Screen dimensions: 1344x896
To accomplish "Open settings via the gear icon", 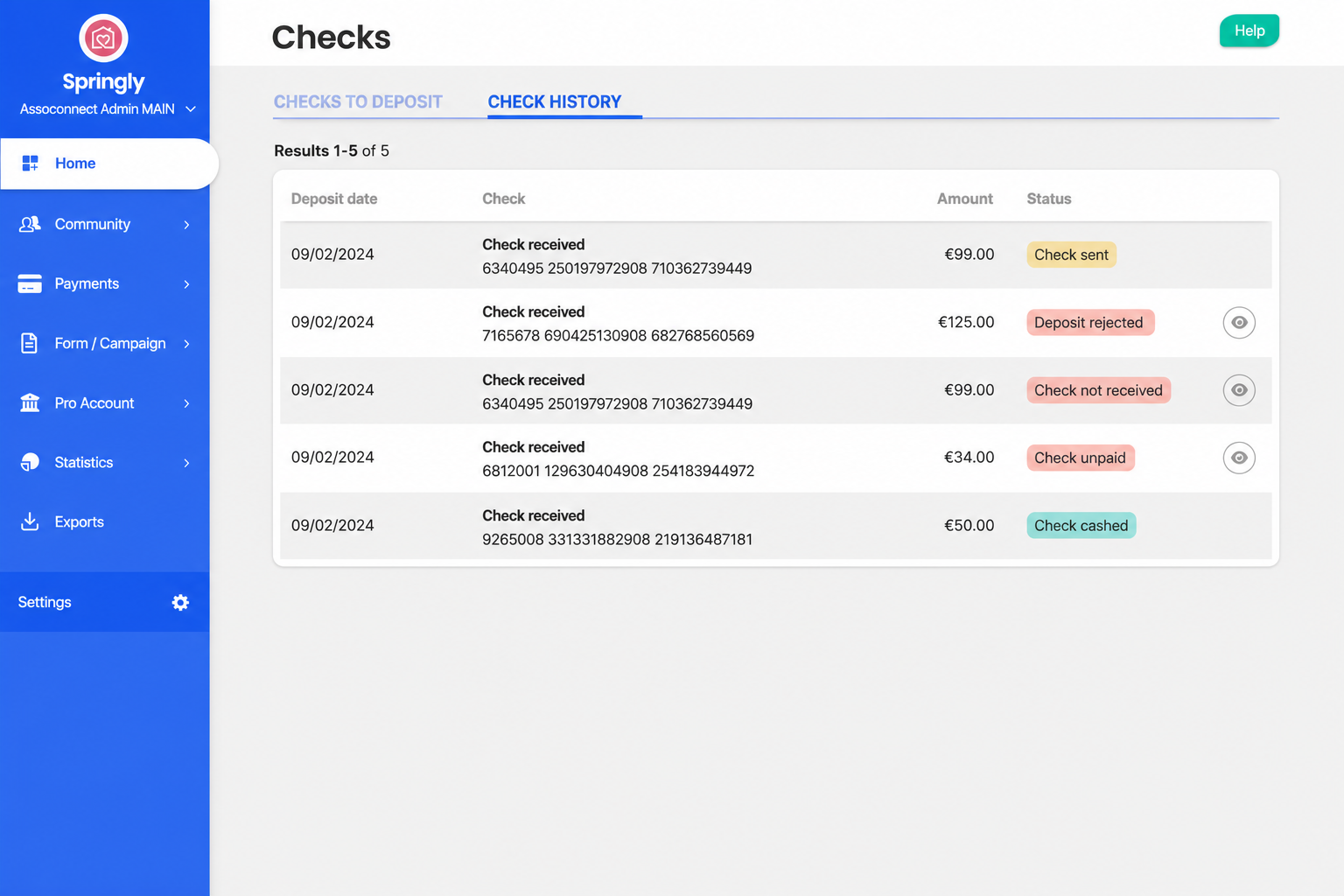I will click(x=180, y=602).
